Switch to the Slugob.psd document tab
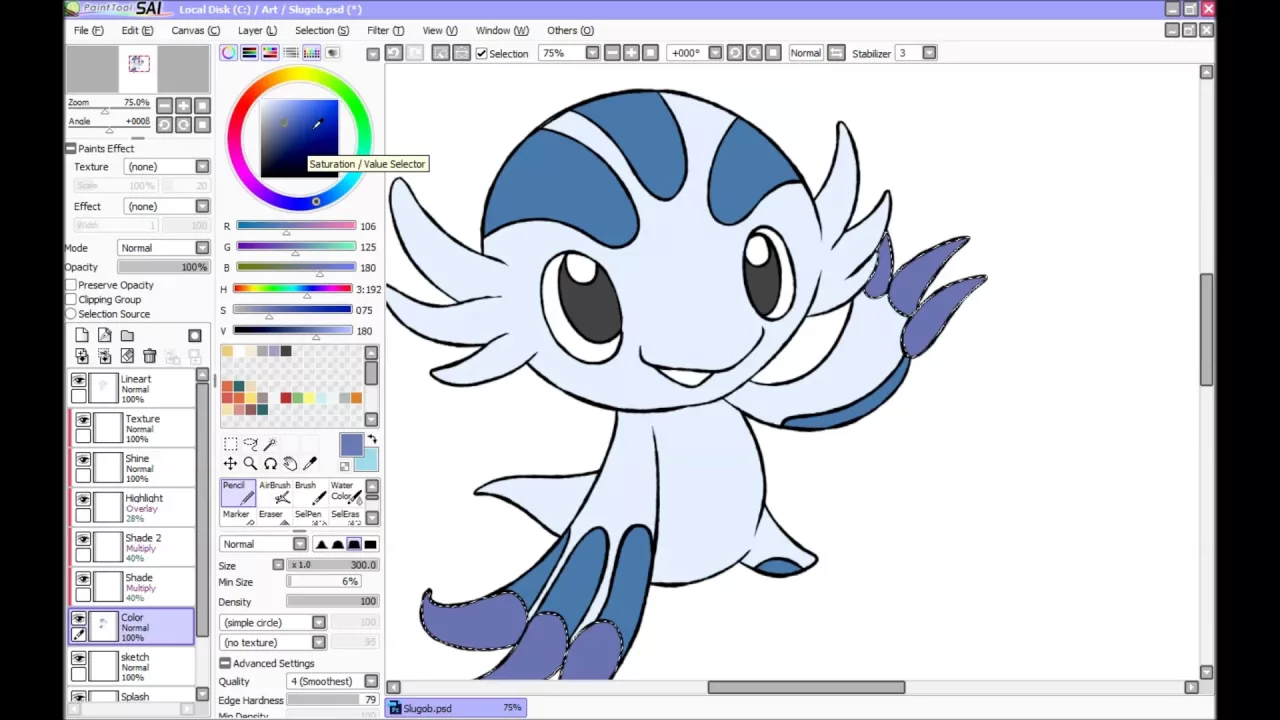1280x720 pixels. 456,708
